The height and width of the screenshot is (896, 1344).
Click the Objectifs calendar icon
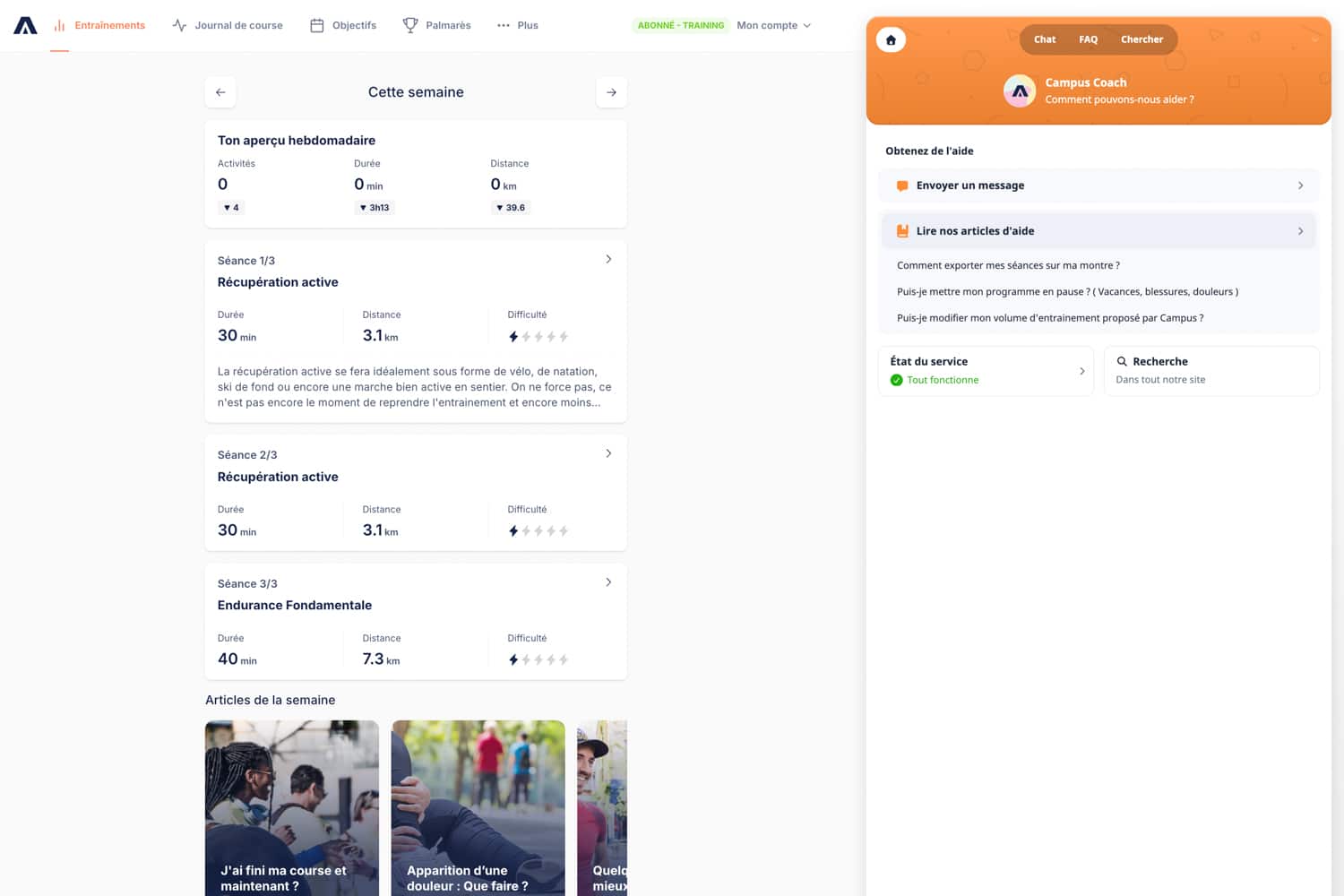(317, 25)
